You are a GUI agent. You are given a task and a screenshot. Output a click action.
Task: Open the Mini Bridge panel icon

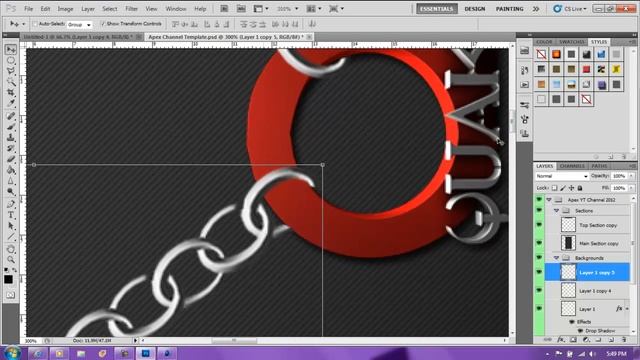524,51
